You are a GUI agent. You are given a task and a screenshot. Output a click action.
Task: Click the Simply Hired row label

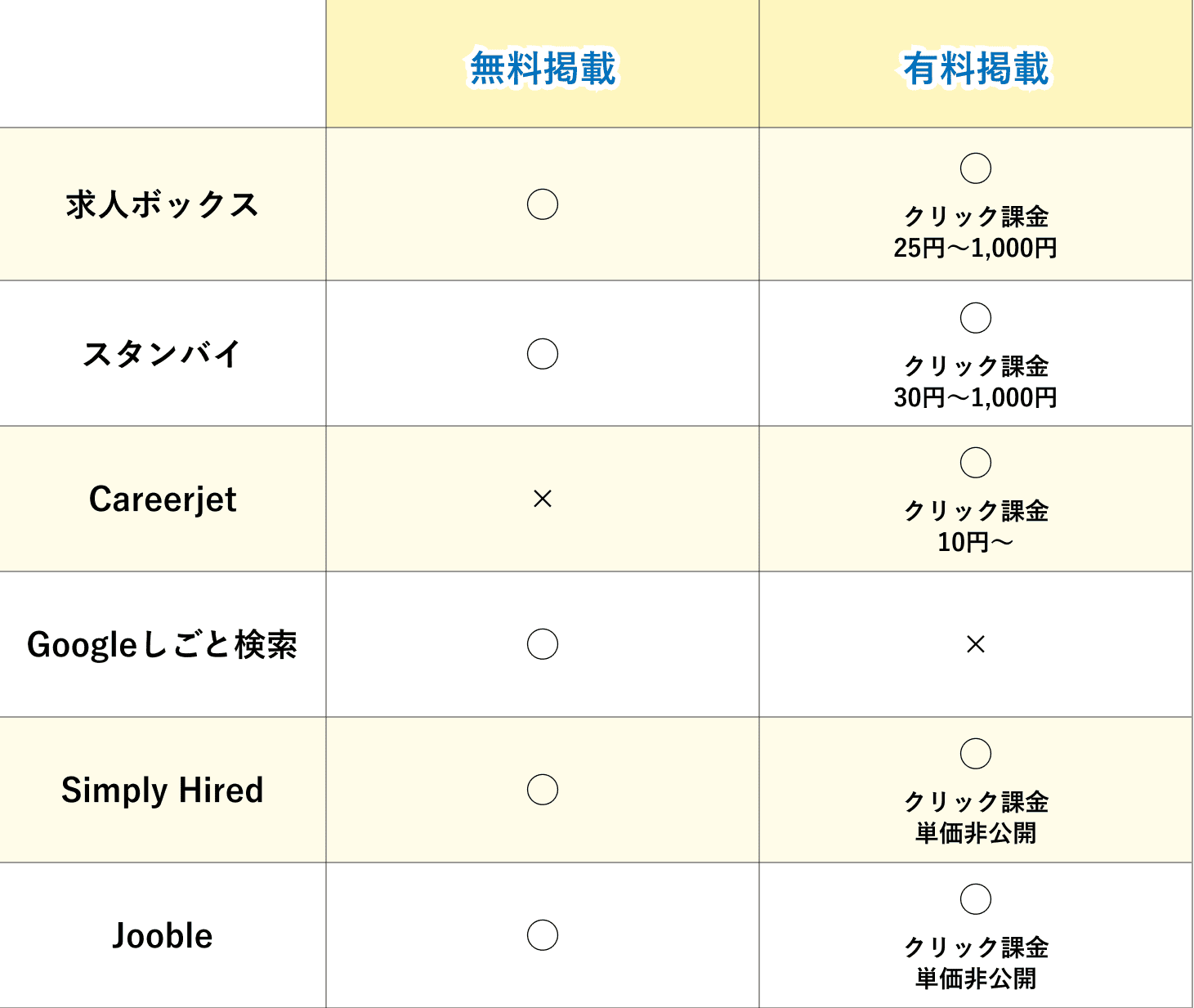tap(163, 790)
